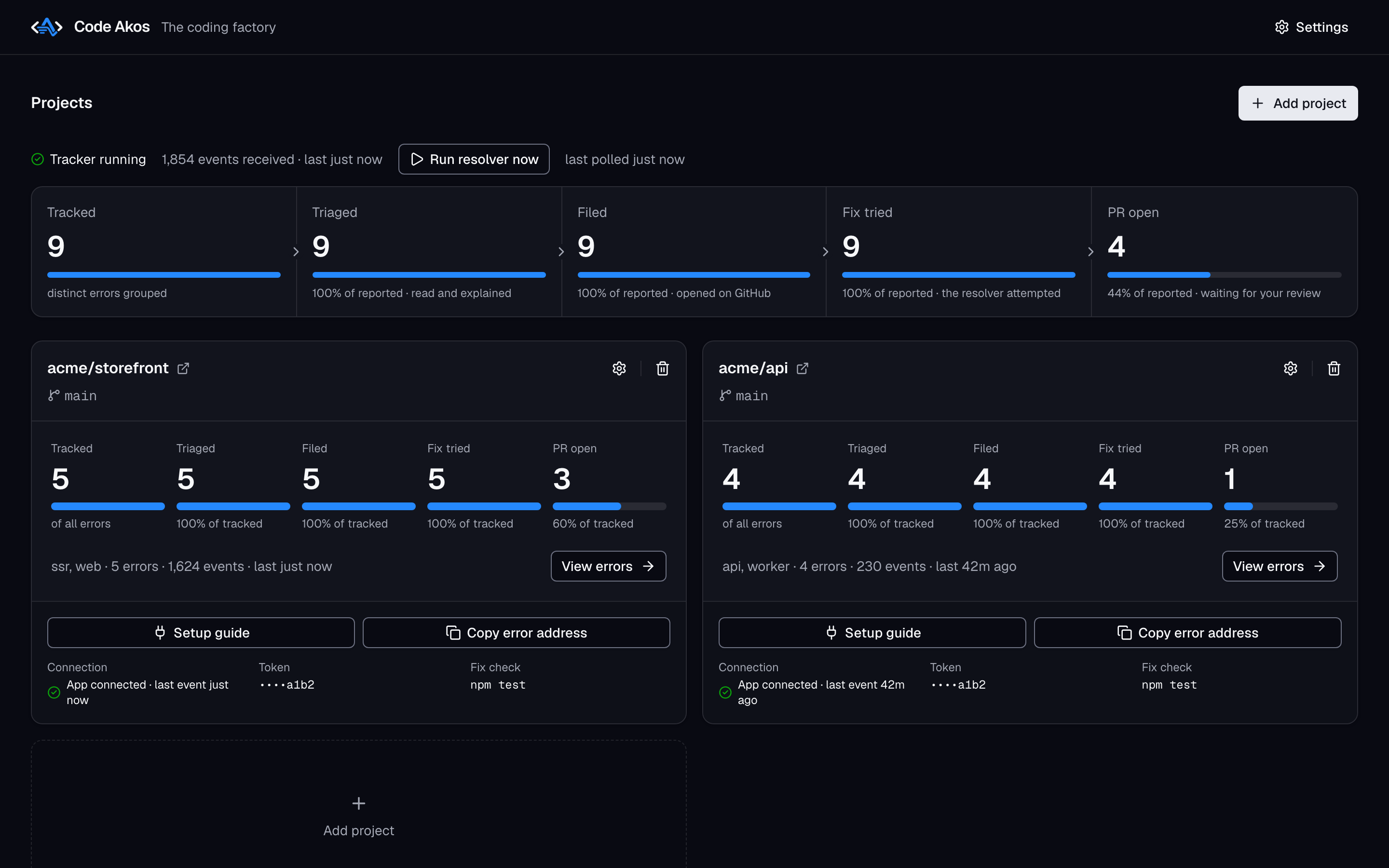
Task: Click the 'last polled just now' text
Action: coord(625,159)
